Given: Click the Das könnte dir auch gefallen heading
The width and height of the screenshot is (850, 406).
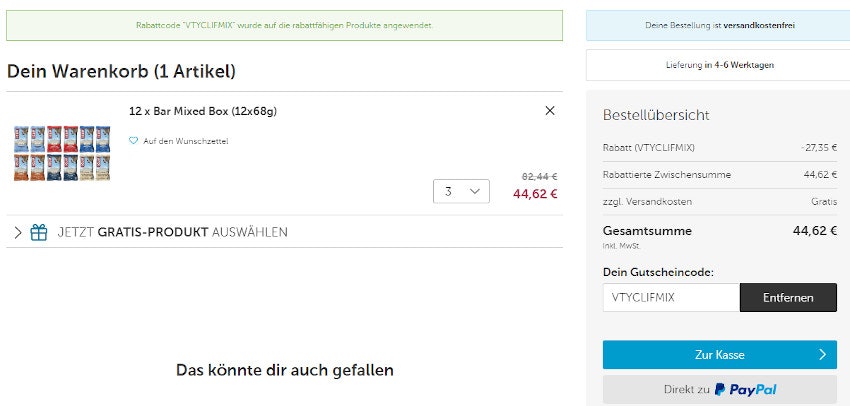Looking at the screenshot, I should pyautogui.click(x=284, y=370).
